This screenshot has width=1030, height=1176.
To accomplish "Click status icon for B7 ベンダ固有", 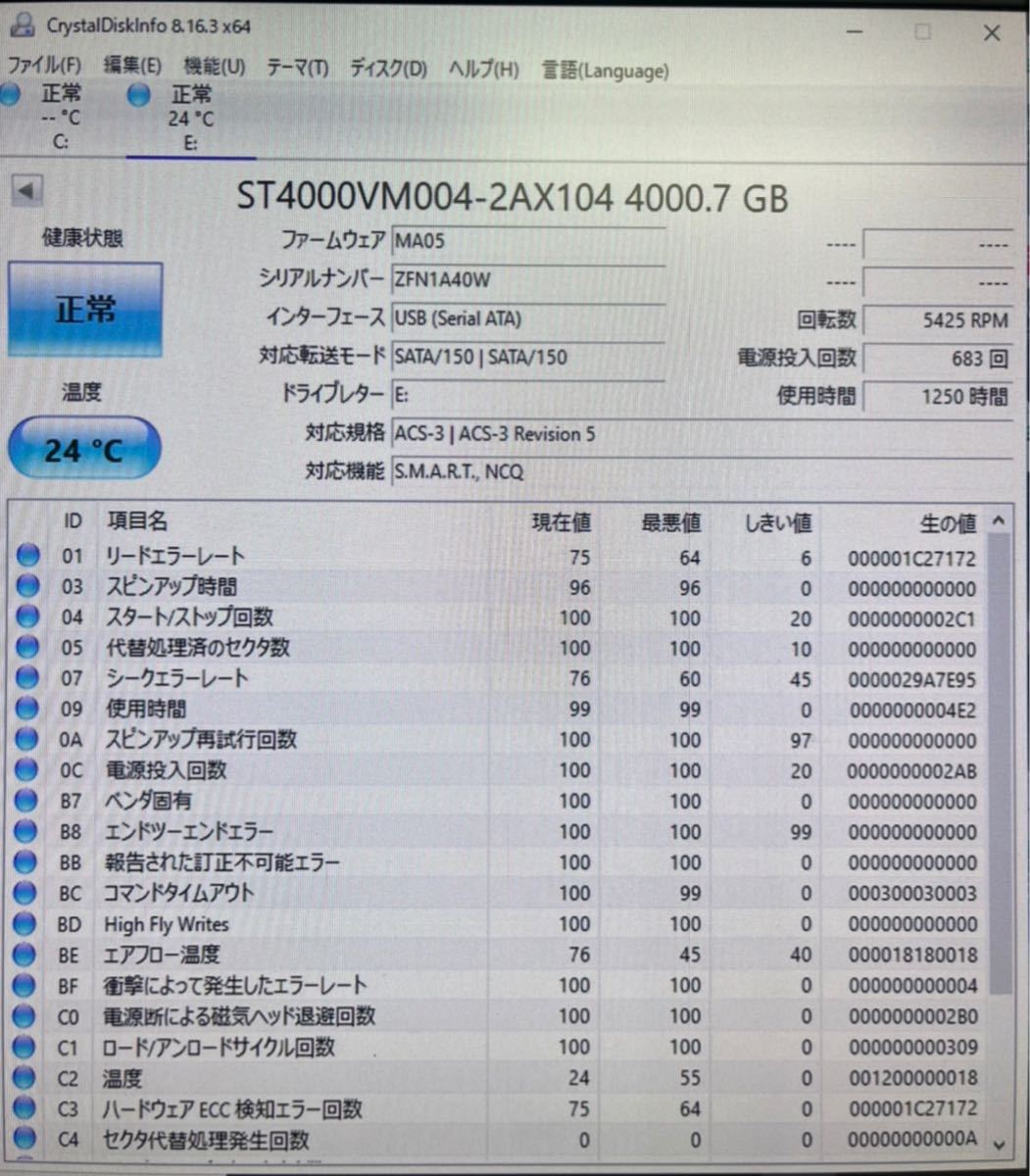I will click(27, 801).
